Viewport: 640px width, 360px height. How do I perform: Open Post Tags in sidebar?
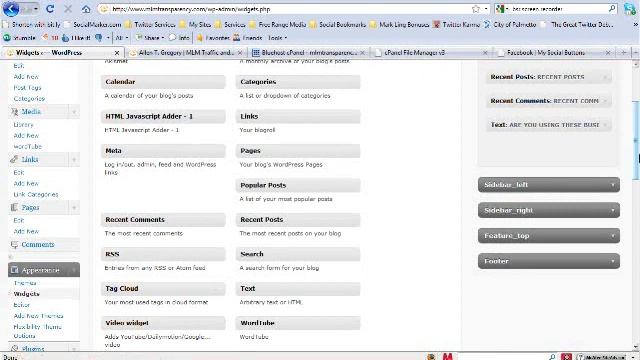pyautogui.click(x=27, y=88)
